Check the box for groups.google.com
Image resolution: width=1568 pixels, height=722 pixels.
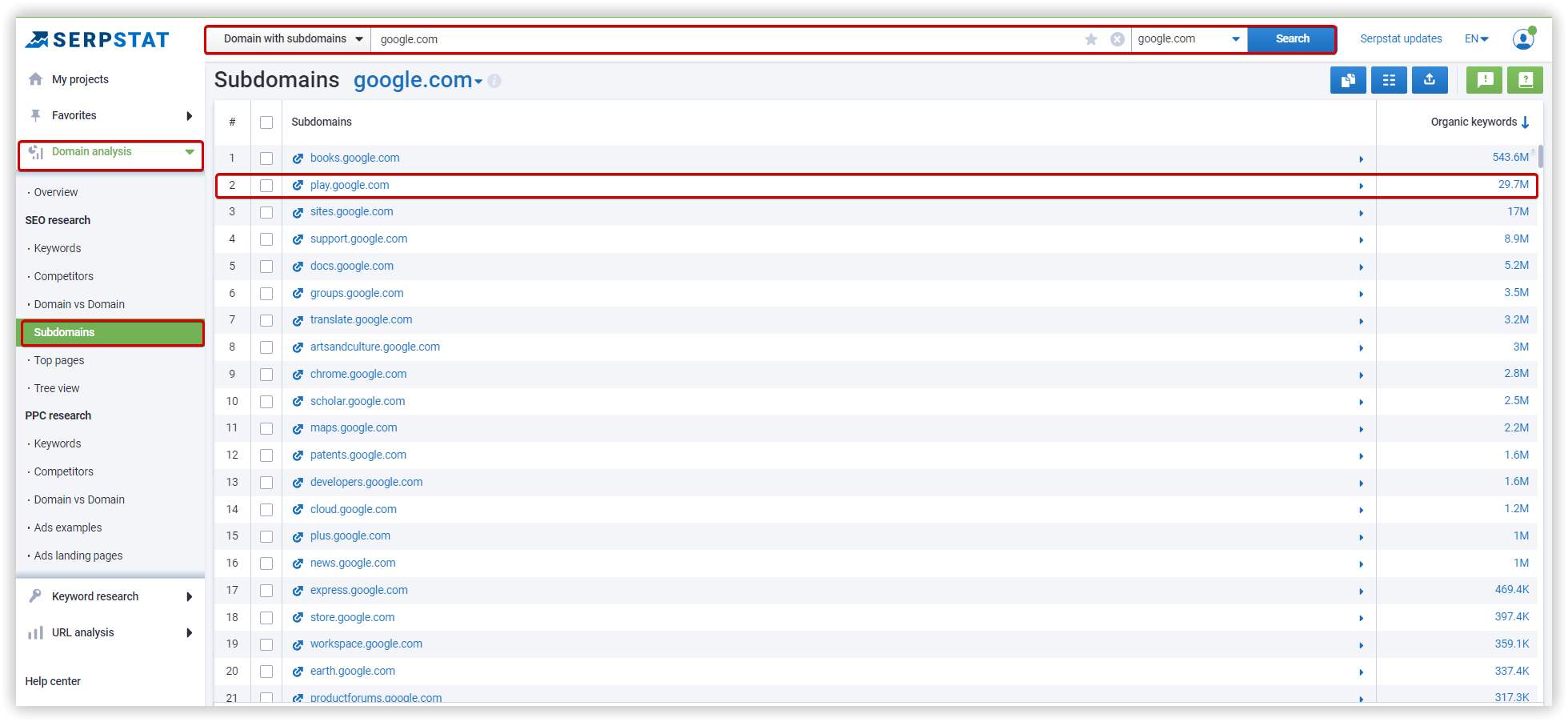pos(266,294)
